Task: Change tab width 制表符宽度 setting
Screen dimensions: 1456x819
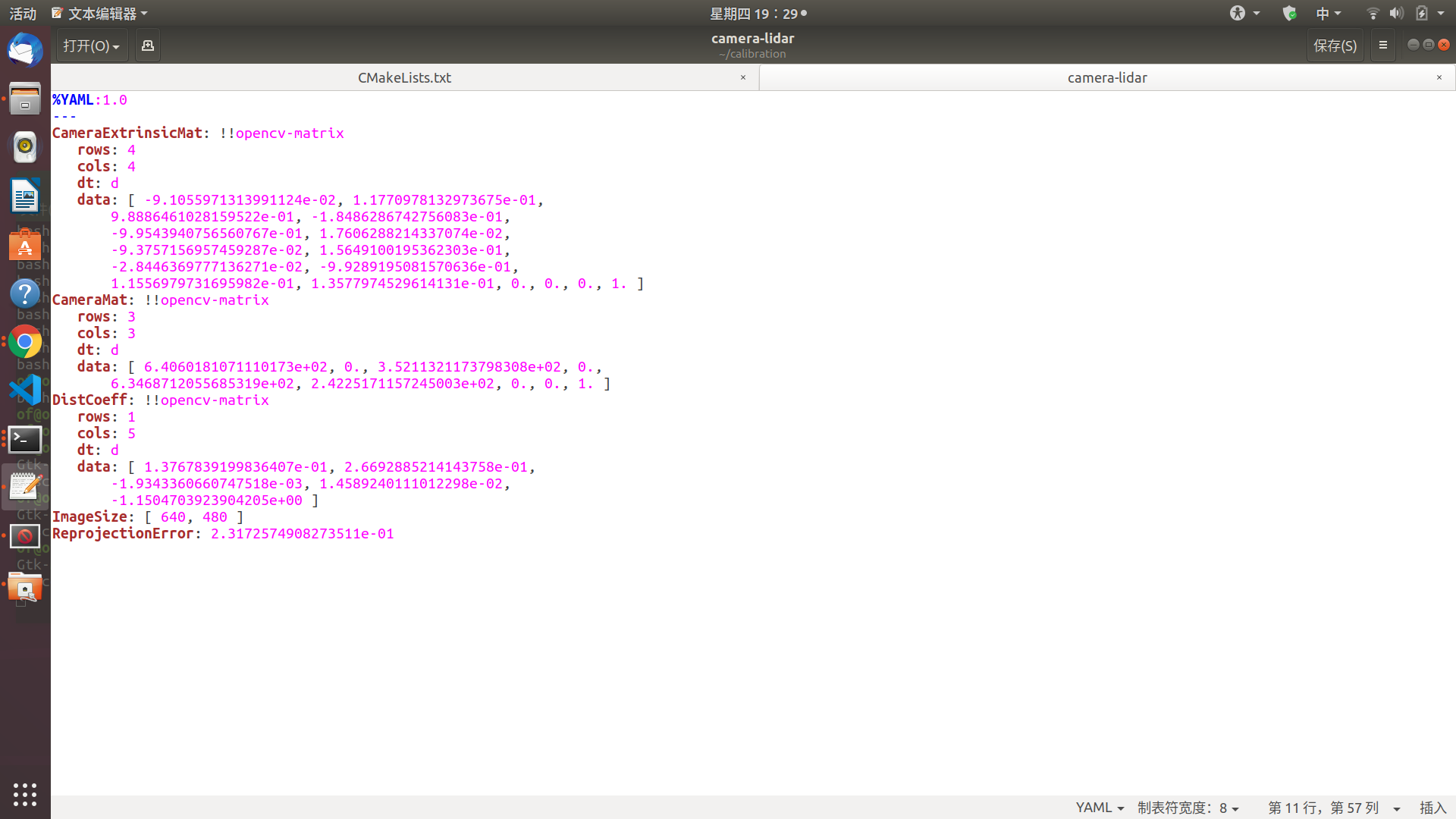Action: pos(1188,808)
